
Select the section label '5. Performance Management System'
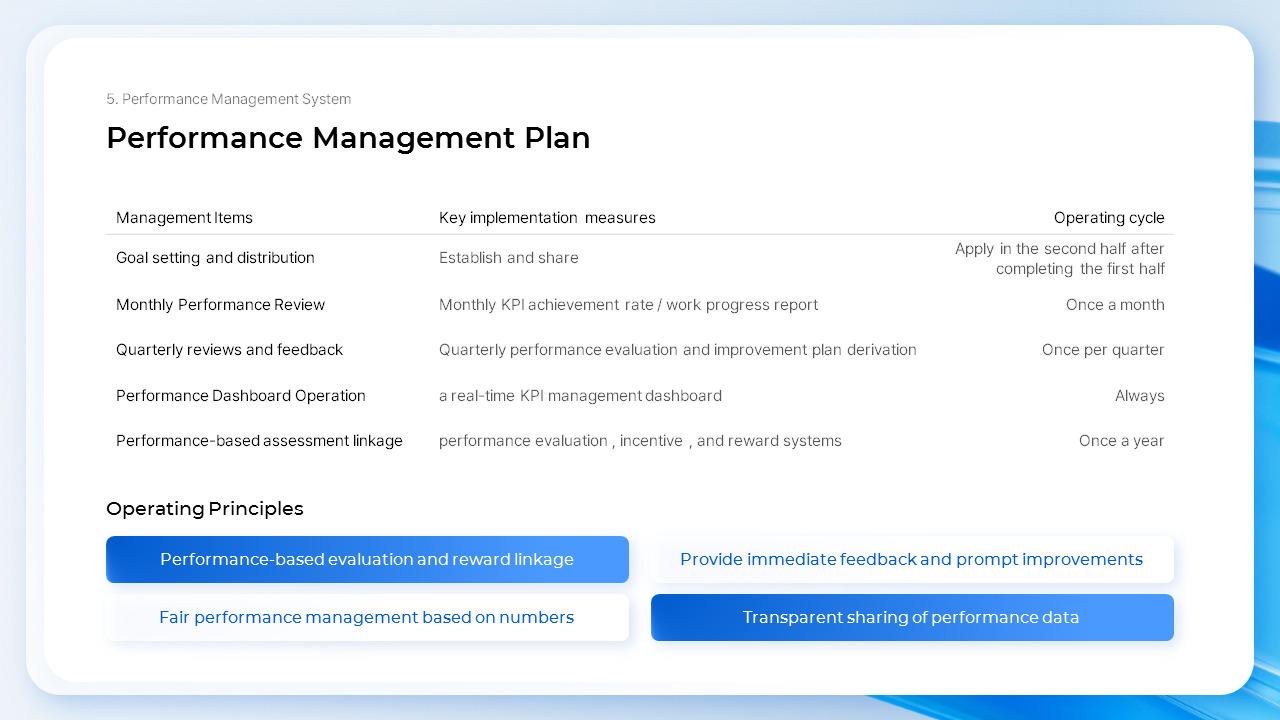tap(228, 99)
